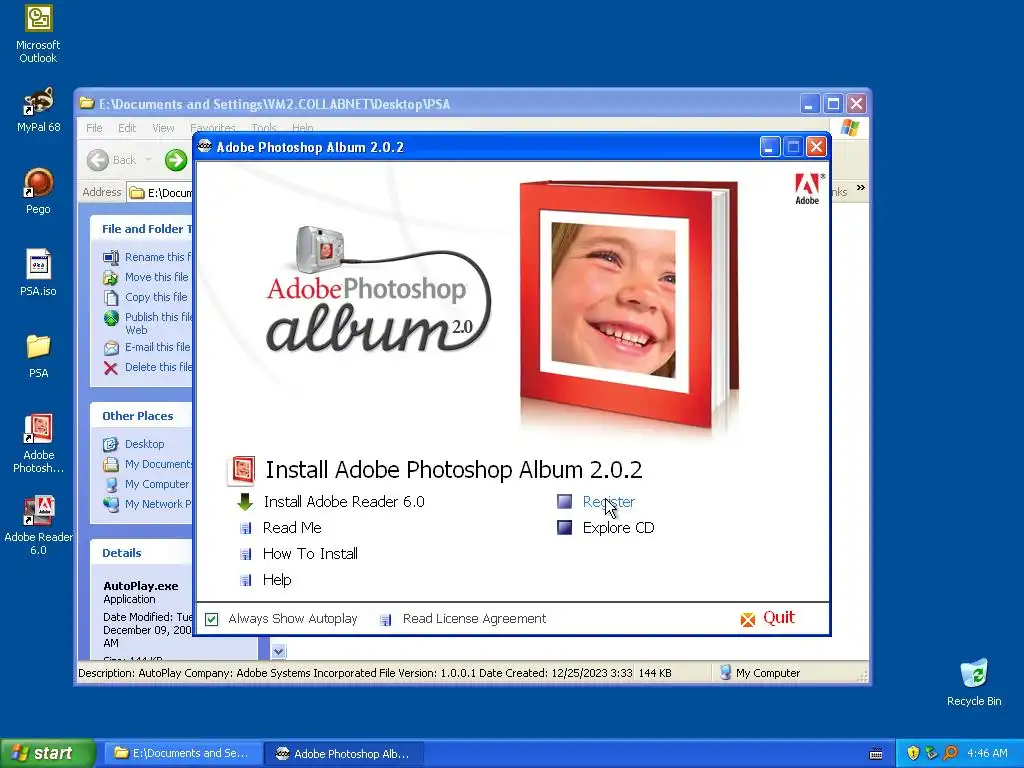The height and width of the screenshot is (768, 1024).
Task: Click the Explore CD link
Action: (x=618, y=528)
